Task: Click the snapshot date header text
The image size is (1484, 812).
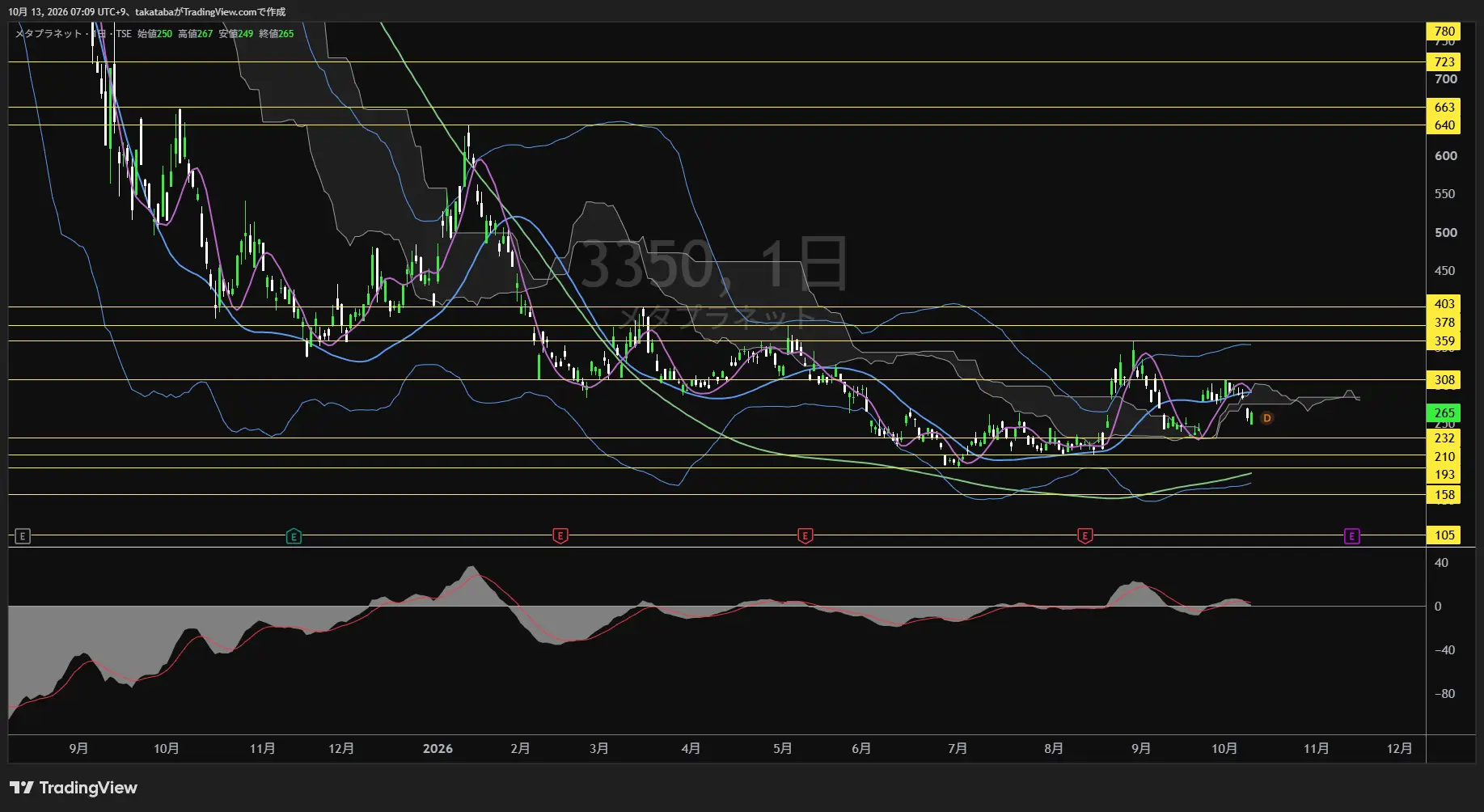Action: (146, 12)
